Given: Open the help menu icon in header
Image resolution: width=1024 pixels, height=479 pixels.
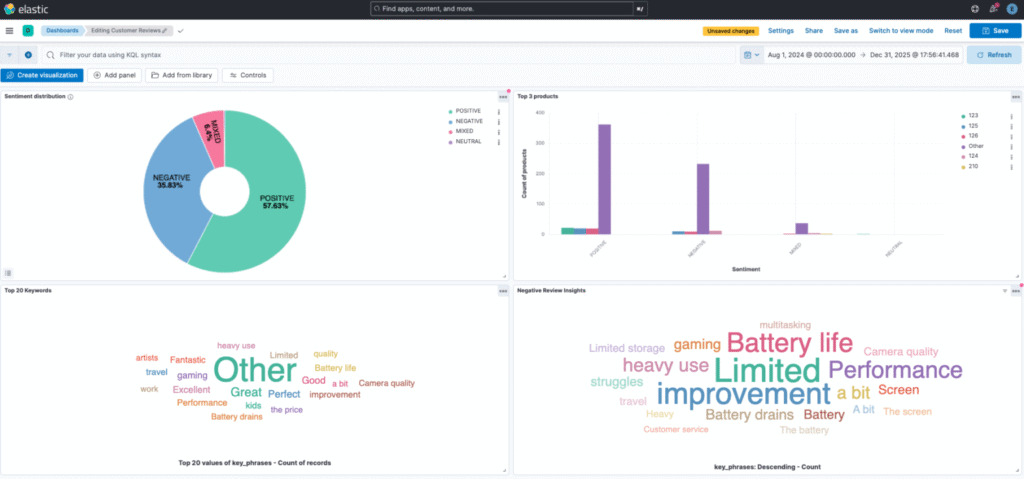Looking at the screenshot, I should coord(975,9).
